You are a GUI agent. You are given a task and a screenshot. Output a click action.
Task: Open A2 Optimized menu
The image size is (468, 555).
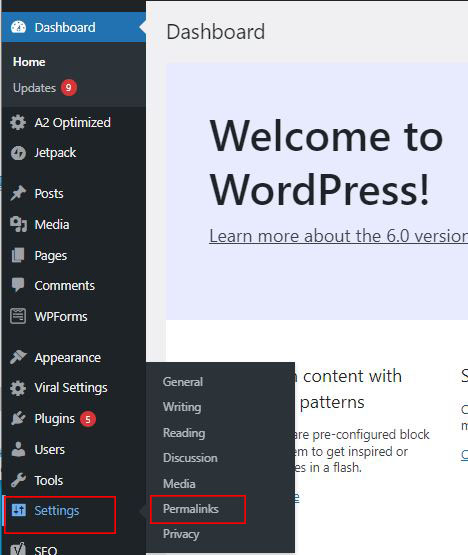point(73,122)
